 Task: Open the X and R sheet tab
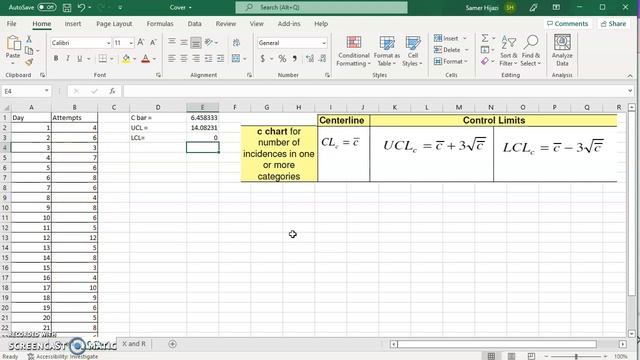pyautogui.click(x=134, y=344)
